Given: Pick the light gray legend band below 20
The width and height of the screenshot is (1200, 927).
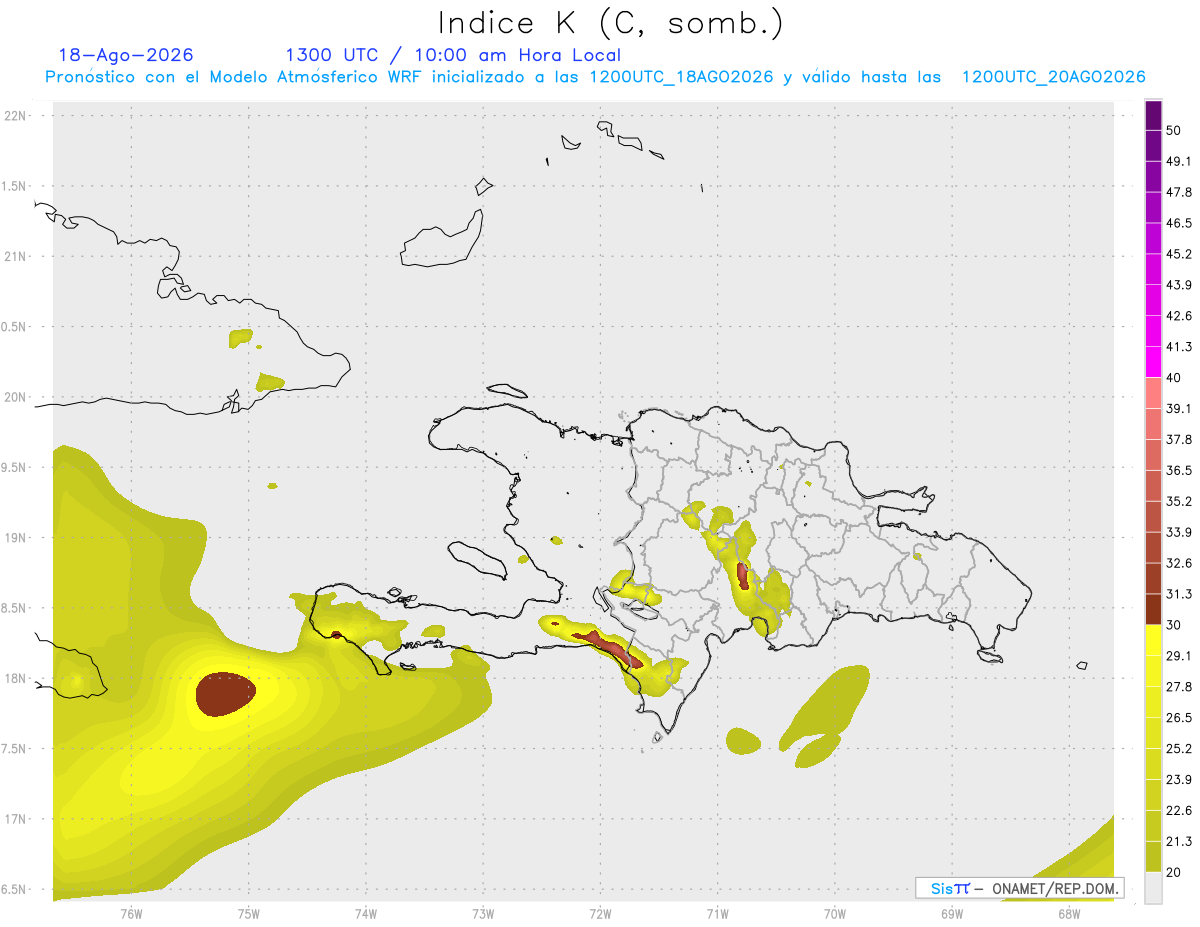Looking at the screenshot, I should coord(1153,888).
